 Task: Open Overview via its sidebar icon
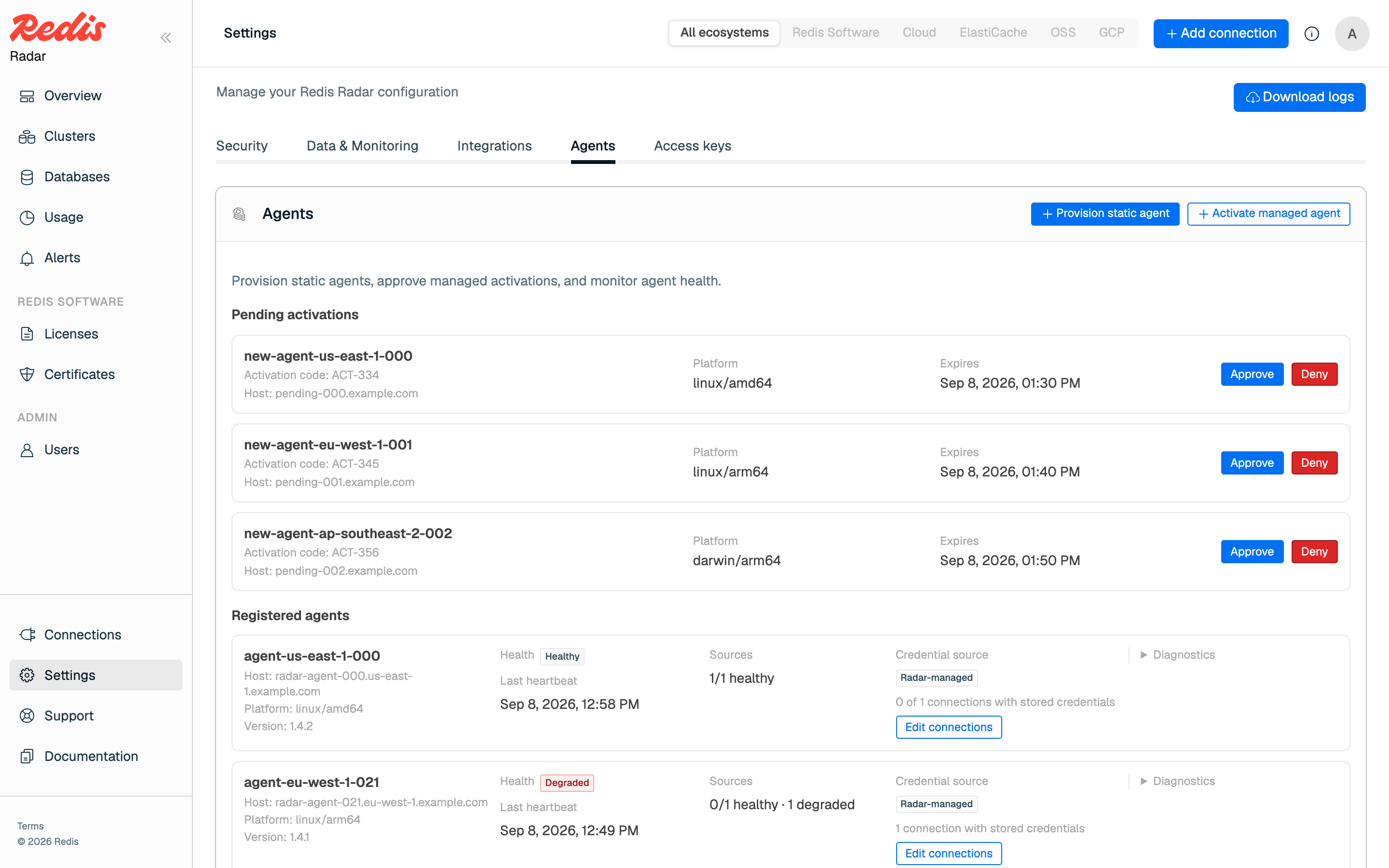pos(27,96)
